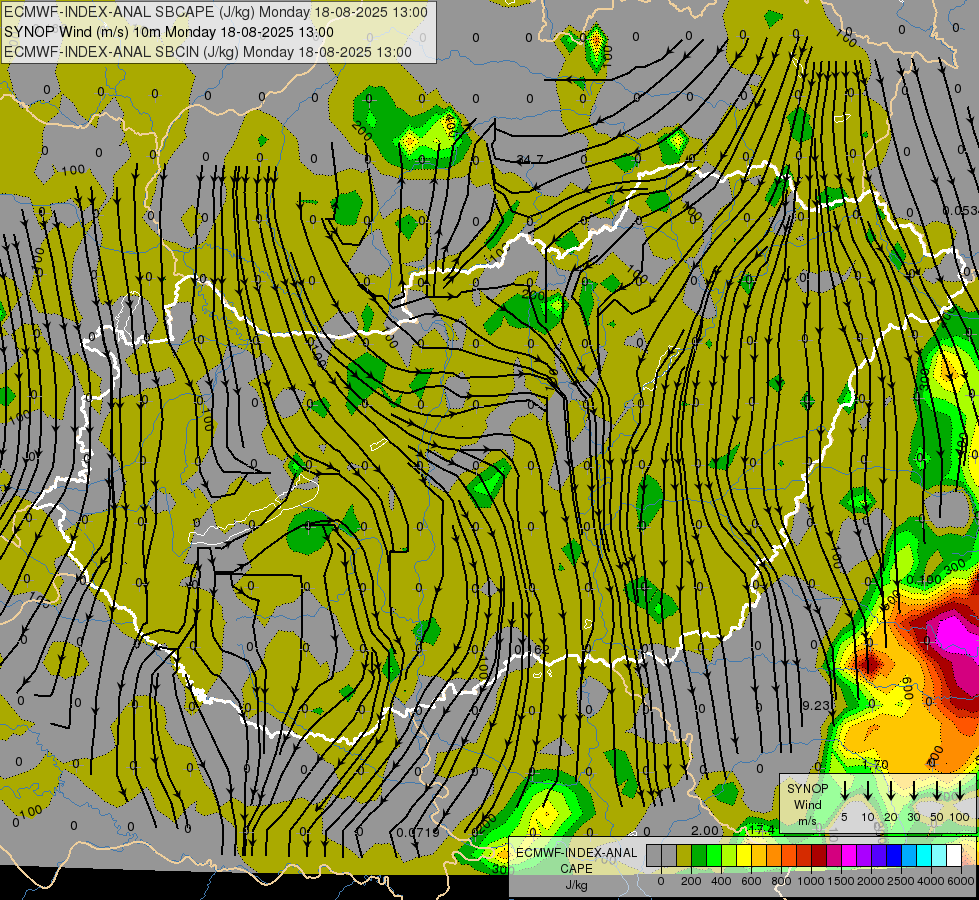
Task: Click the 800 tick label in CAPE legend
Action: click(x=781, y=881)
